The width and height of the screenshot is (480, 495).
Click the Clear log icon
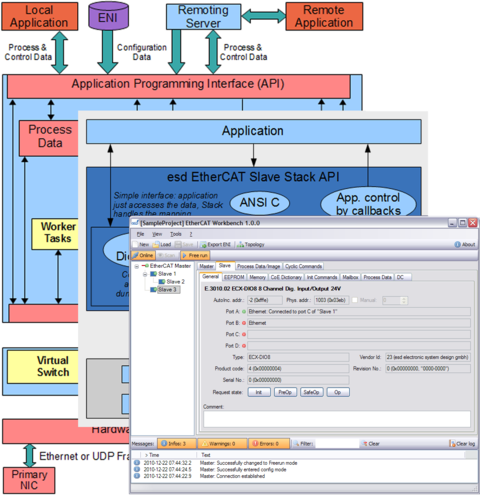[x=452, y=444]
